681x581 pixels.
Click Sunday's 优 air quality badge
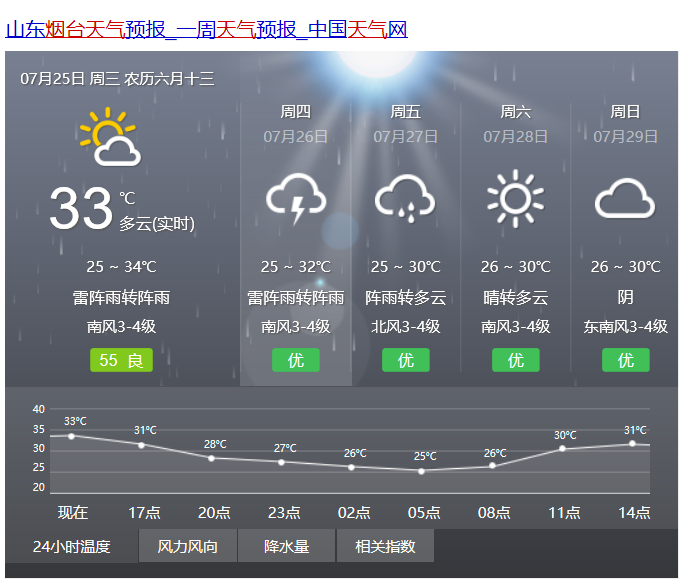pos(625,360)
